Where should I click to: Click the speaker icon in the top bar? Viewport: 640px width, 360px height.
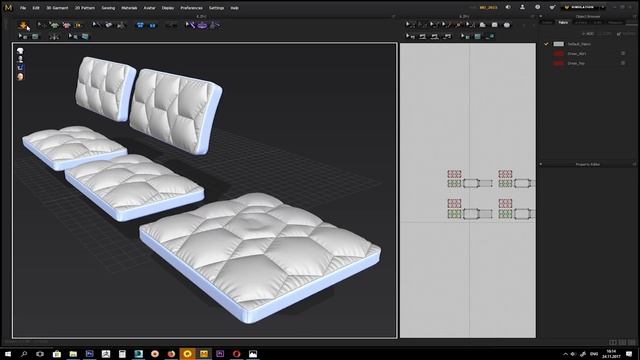(508, 7)
